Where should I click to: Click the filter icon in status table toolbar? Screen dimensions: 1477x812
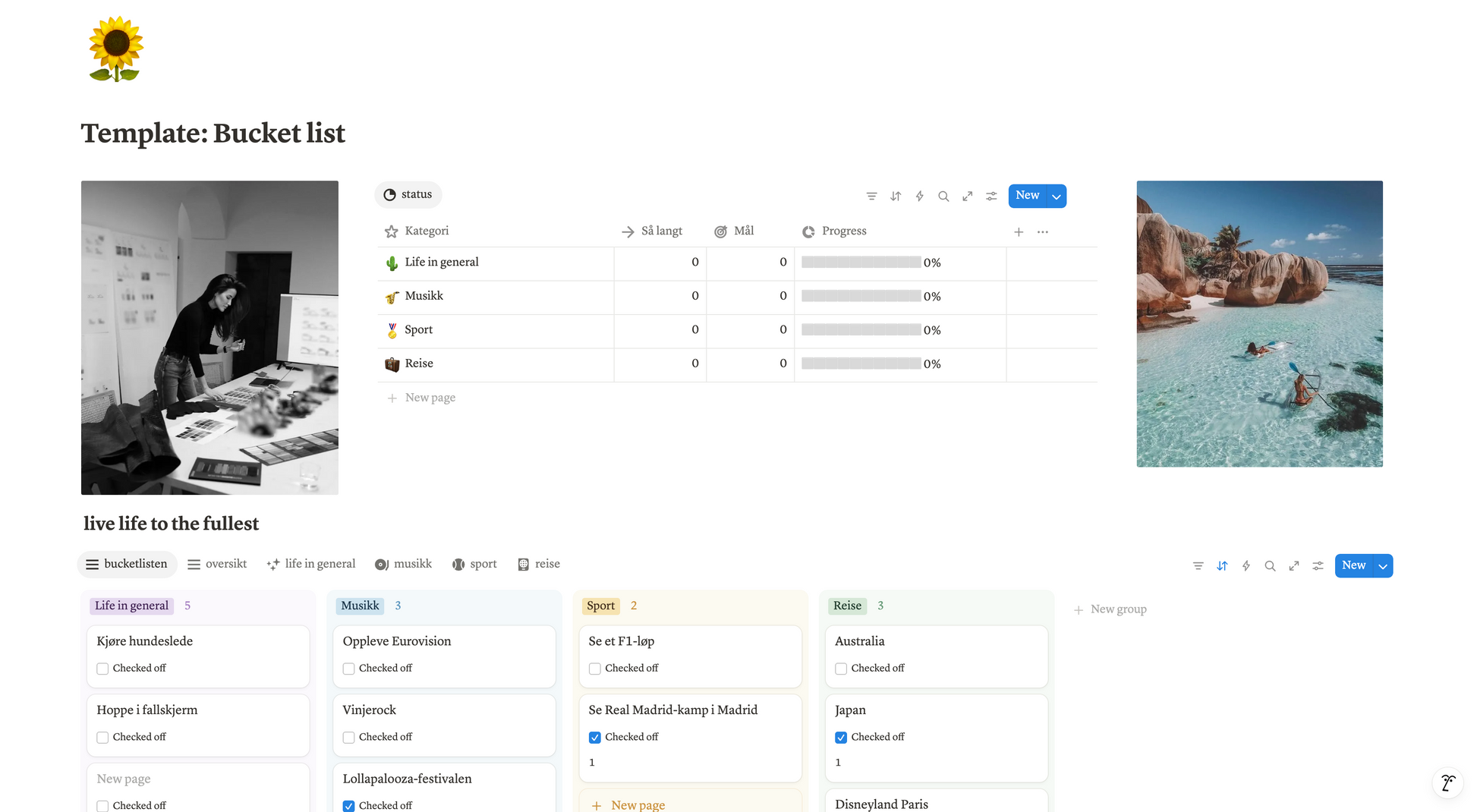point(871,197)
